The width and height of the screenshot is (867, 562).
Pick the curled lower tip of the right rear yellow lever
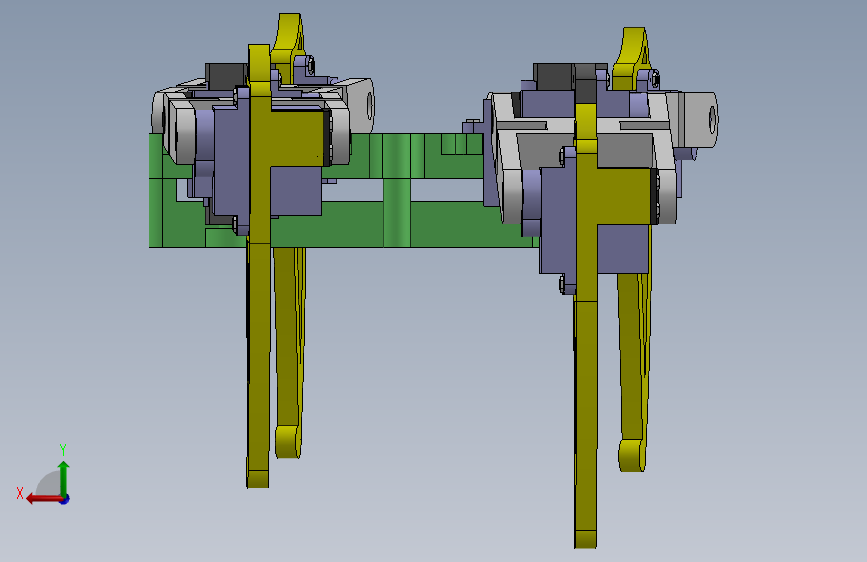pyautogui.click(x=632, y=455)
